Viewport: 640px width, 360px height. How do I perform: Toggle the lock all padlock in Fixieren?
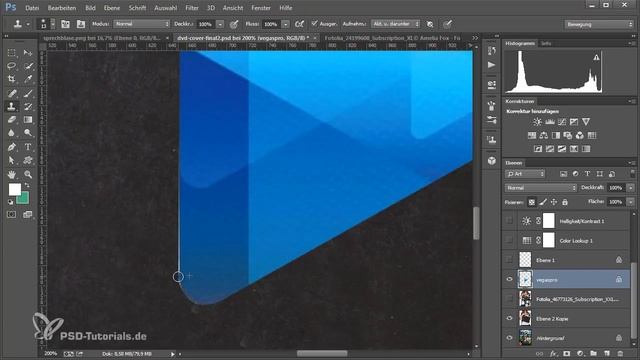coord(565,202)
